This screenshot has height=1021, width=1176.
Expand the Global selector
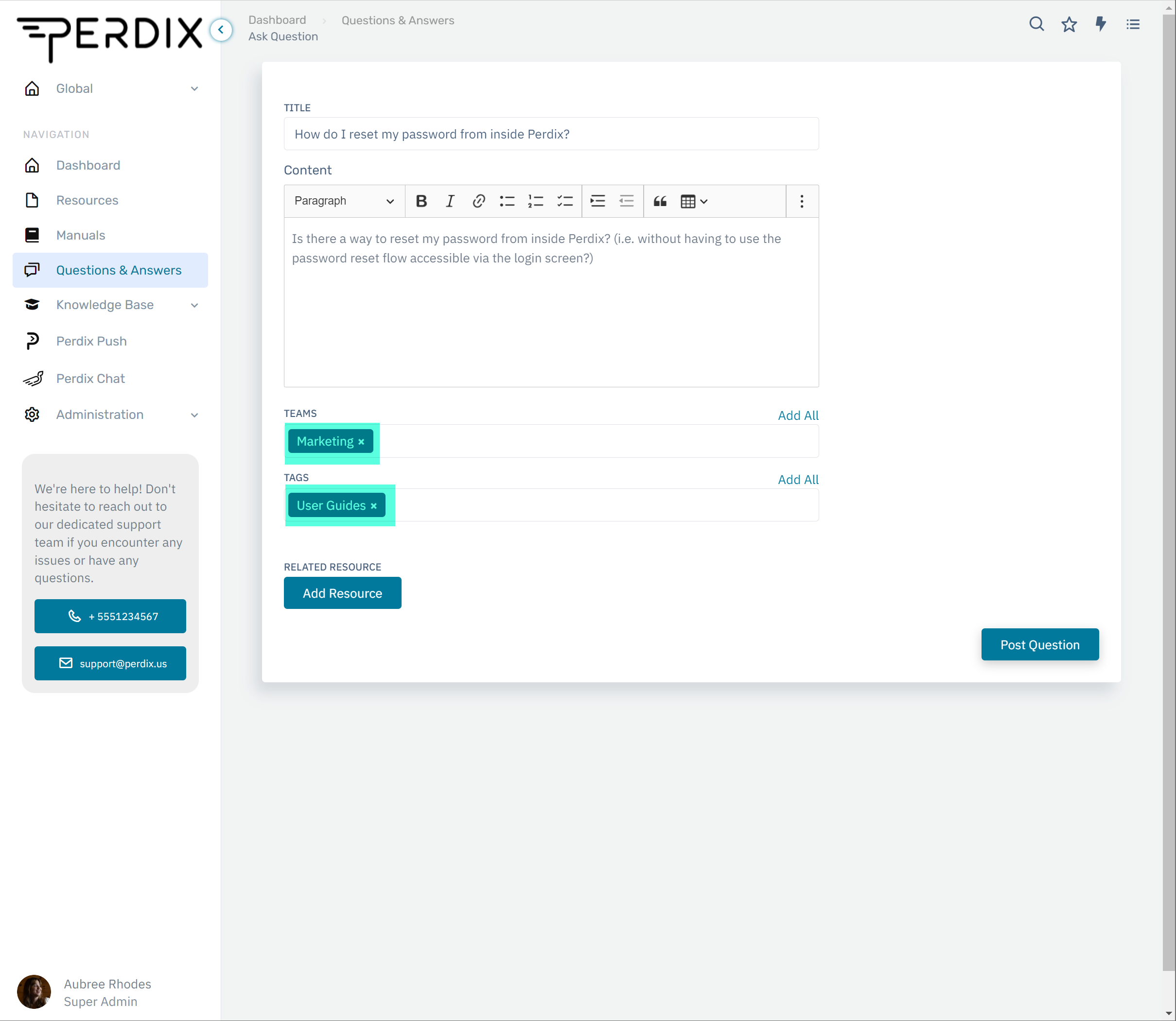coord(110,88)
